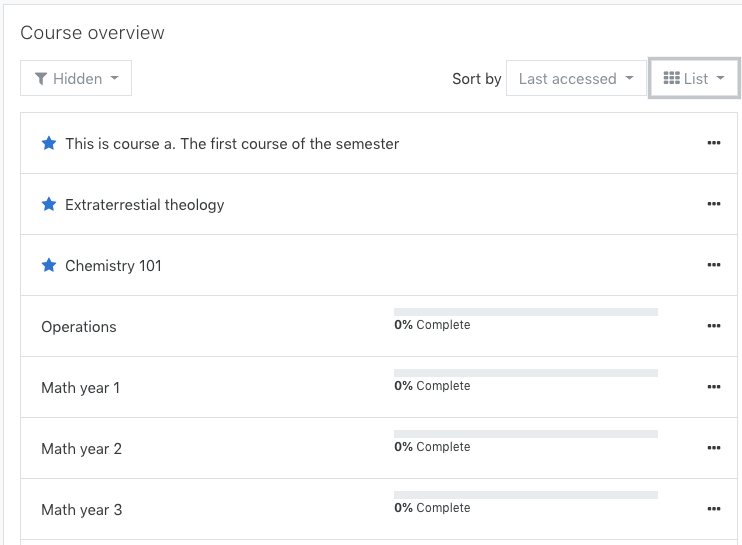742x545 pixels.
Task: Expand the Hidden filter dropdown
Action: pos(76,78)
